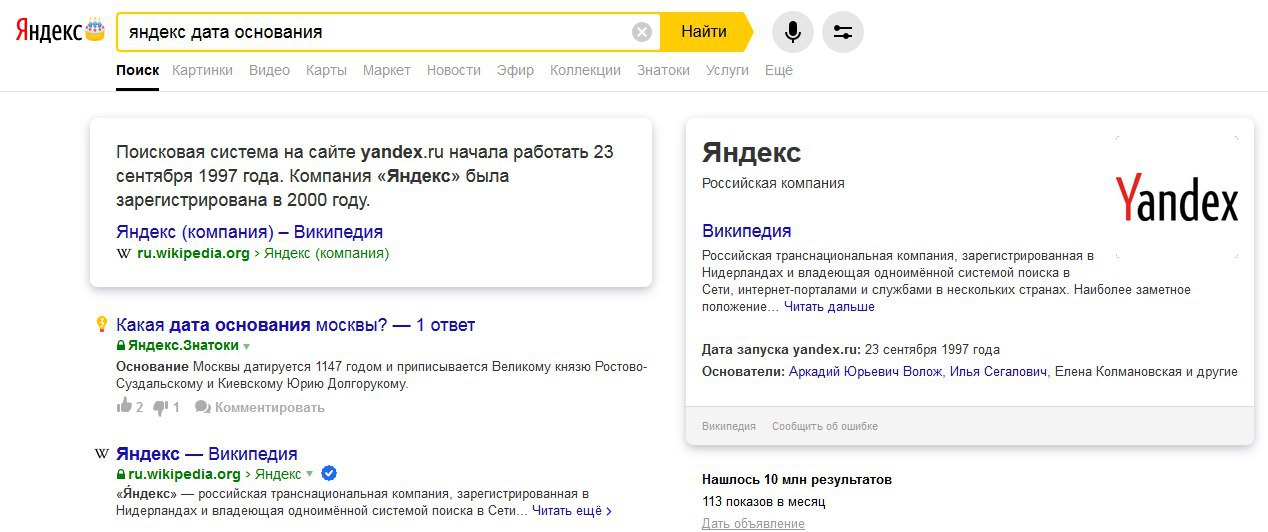Open the Услуги tab

[x=727, y=70]
